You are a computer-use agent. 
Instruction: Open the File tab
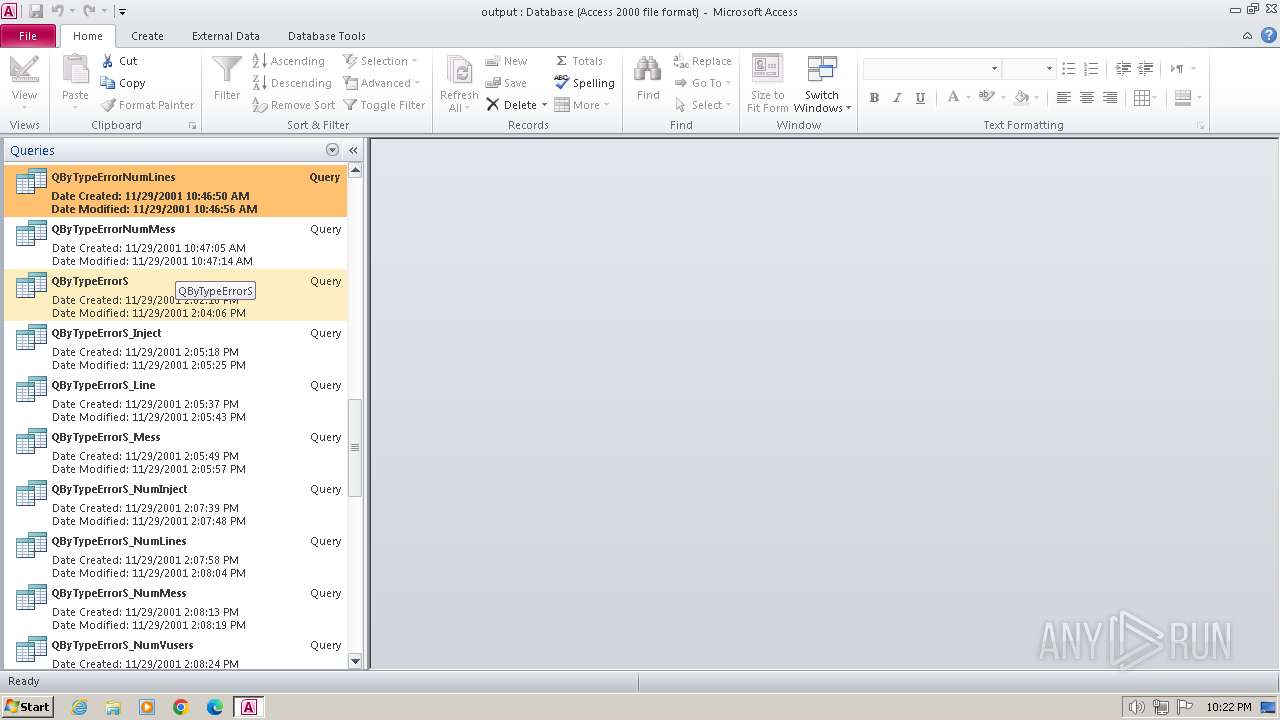(x=28, y=36)
